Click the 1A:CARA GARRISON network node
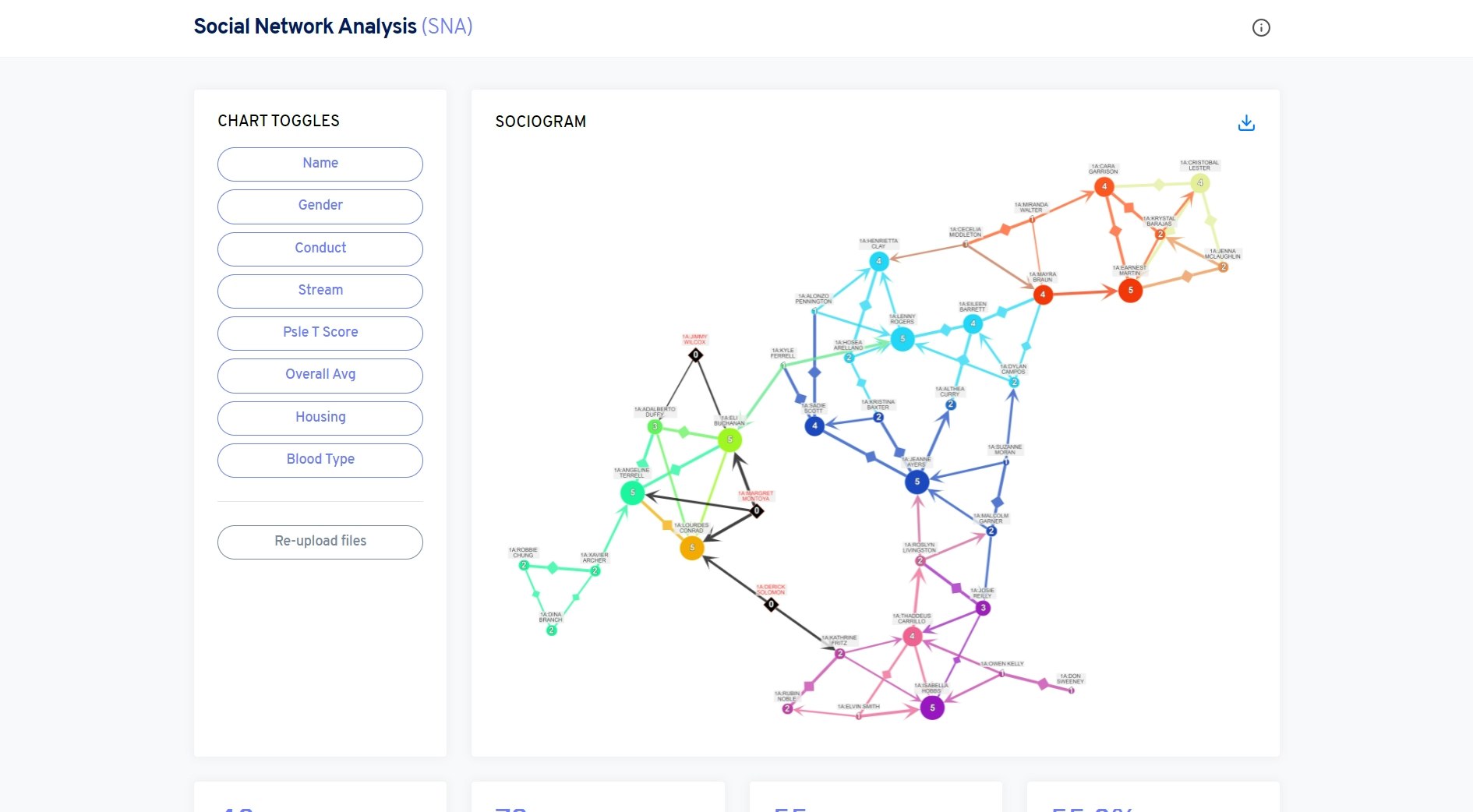Viewport: 1473px width, 812px height. [x=1104, y=186]
